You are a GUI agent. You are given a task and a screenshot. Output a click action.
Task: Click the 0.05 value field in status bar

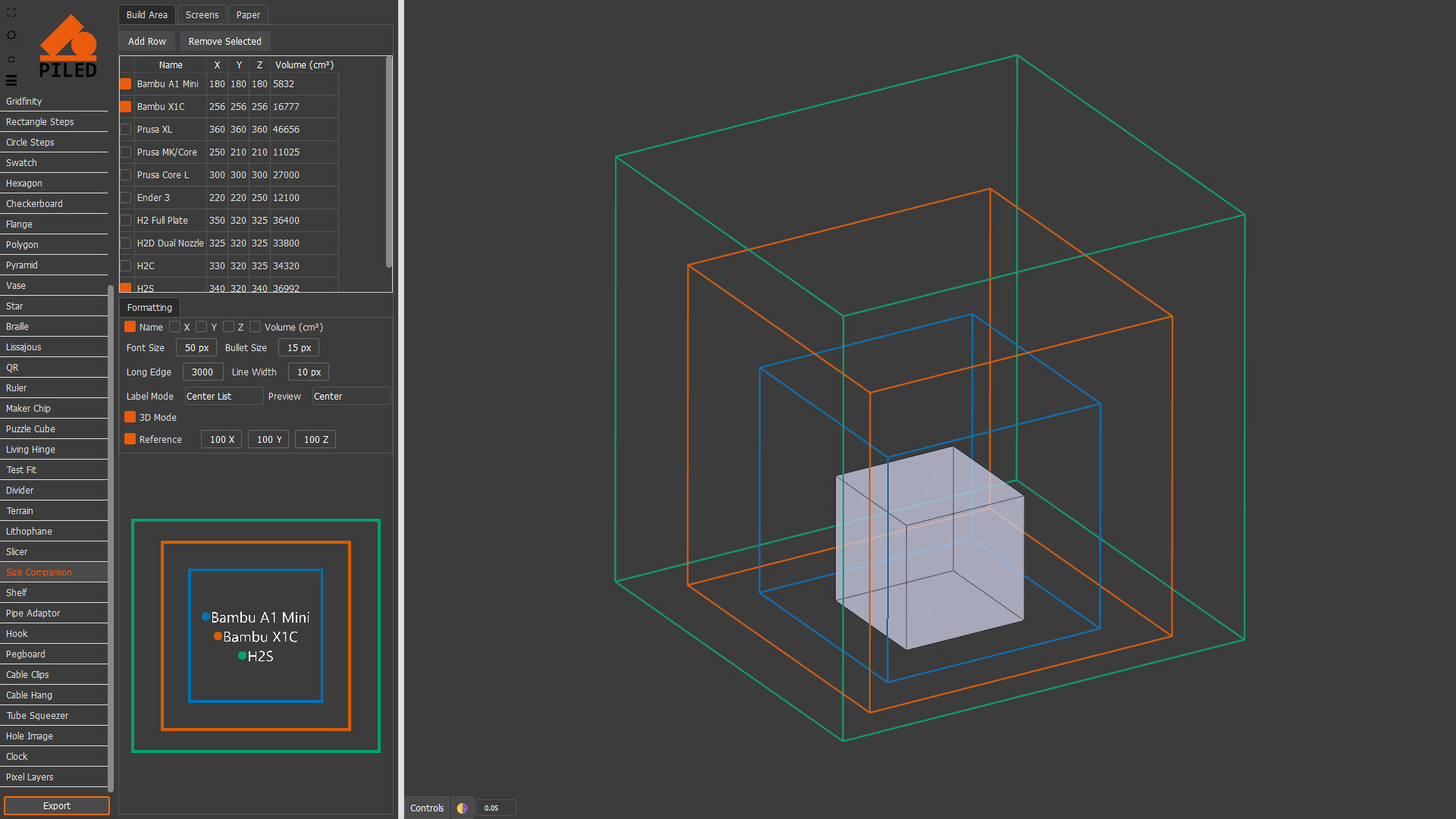[x=495, y=808]
